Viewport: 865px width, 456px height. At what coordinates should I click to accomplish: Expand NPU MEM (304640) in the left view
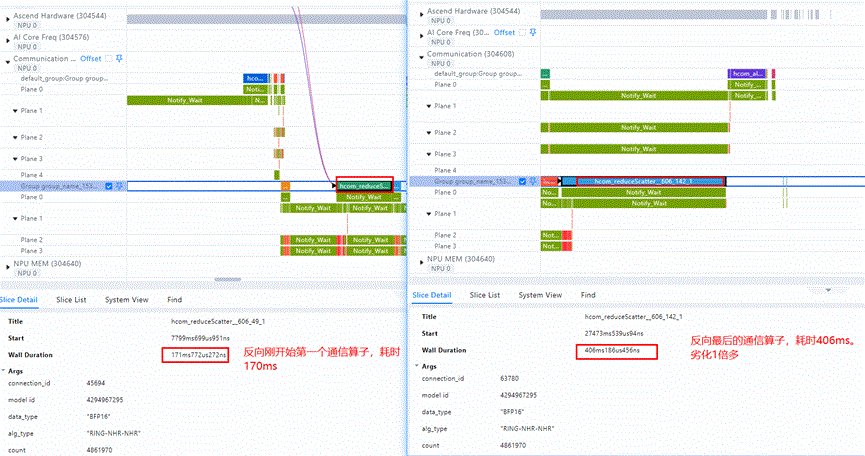pos(8,267)
